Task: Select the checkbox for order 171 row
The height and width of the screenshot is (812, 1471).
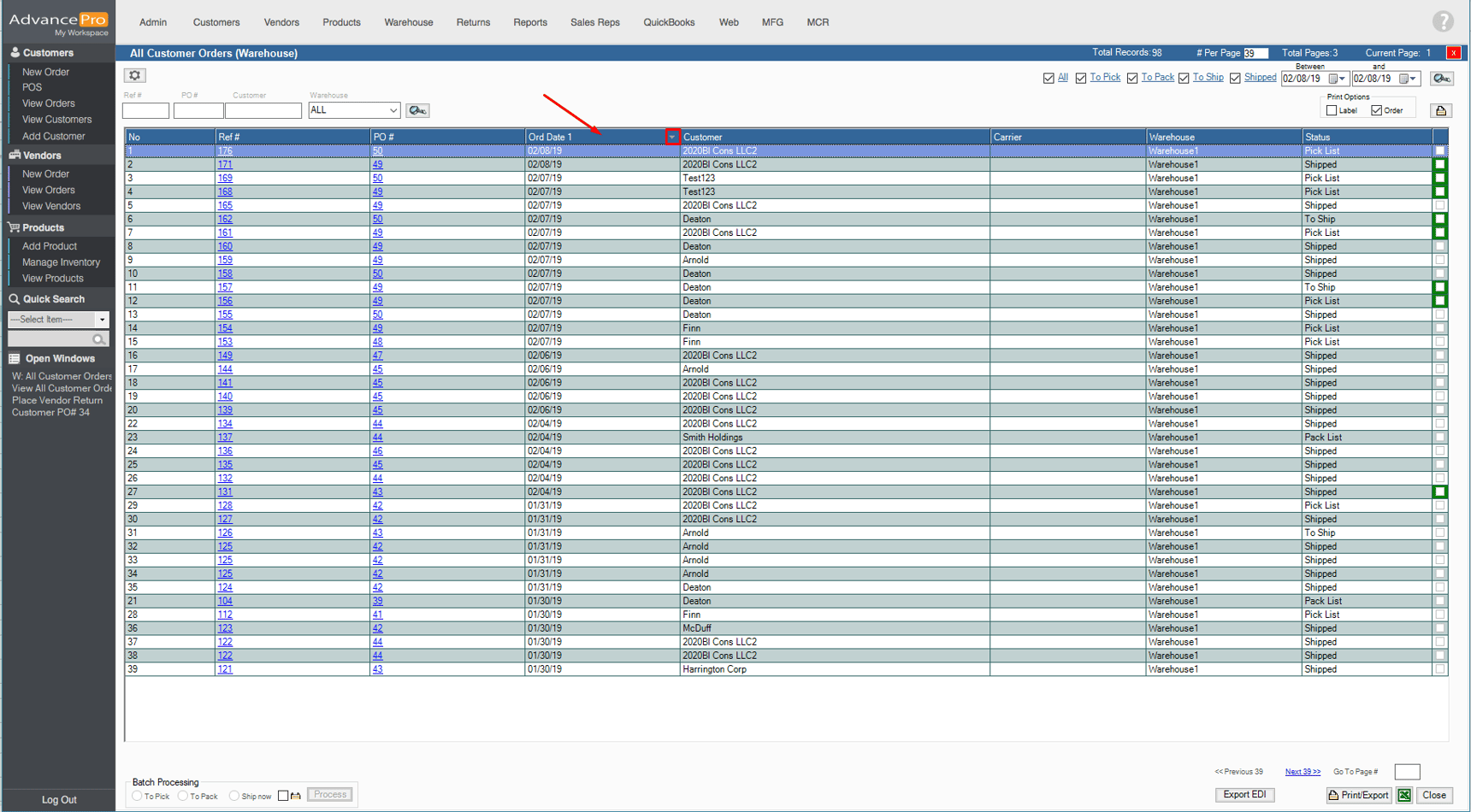Action: click(1440, 165)
